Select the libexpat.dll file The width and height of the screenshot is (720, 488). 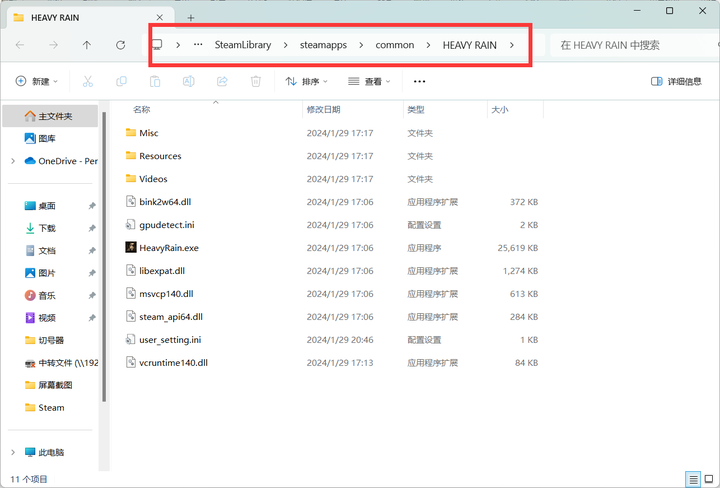coord(333,270)
